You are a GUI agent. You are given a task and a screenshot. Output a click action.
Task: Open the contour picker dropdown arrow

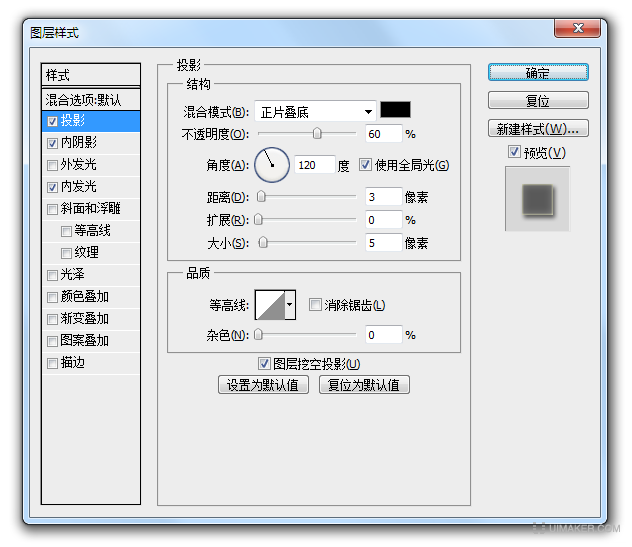(x=290, y=305)
